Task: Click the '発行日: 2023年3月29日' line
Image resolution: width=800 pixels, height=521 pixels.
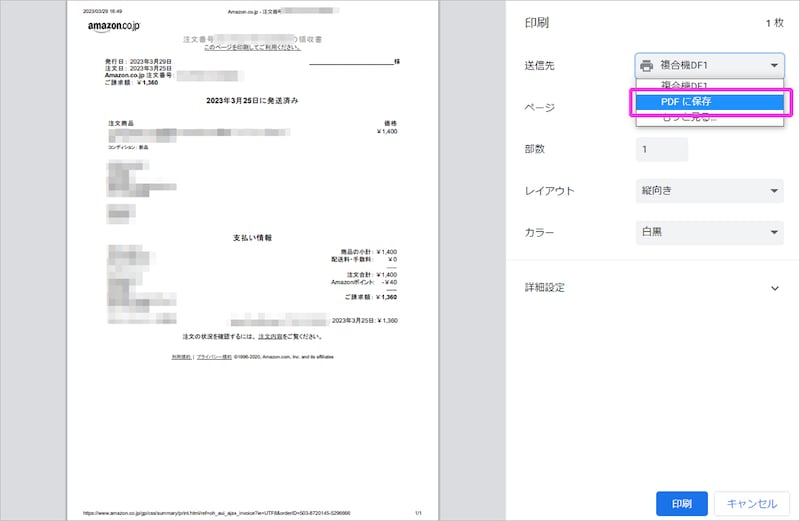Action: pyautogui.click(x=138, y=62)
